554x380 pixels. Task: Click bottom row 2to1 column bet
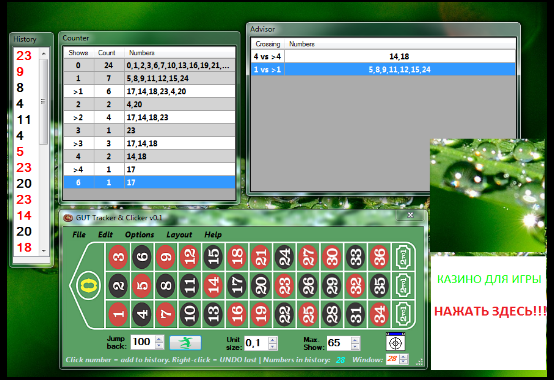403,314
